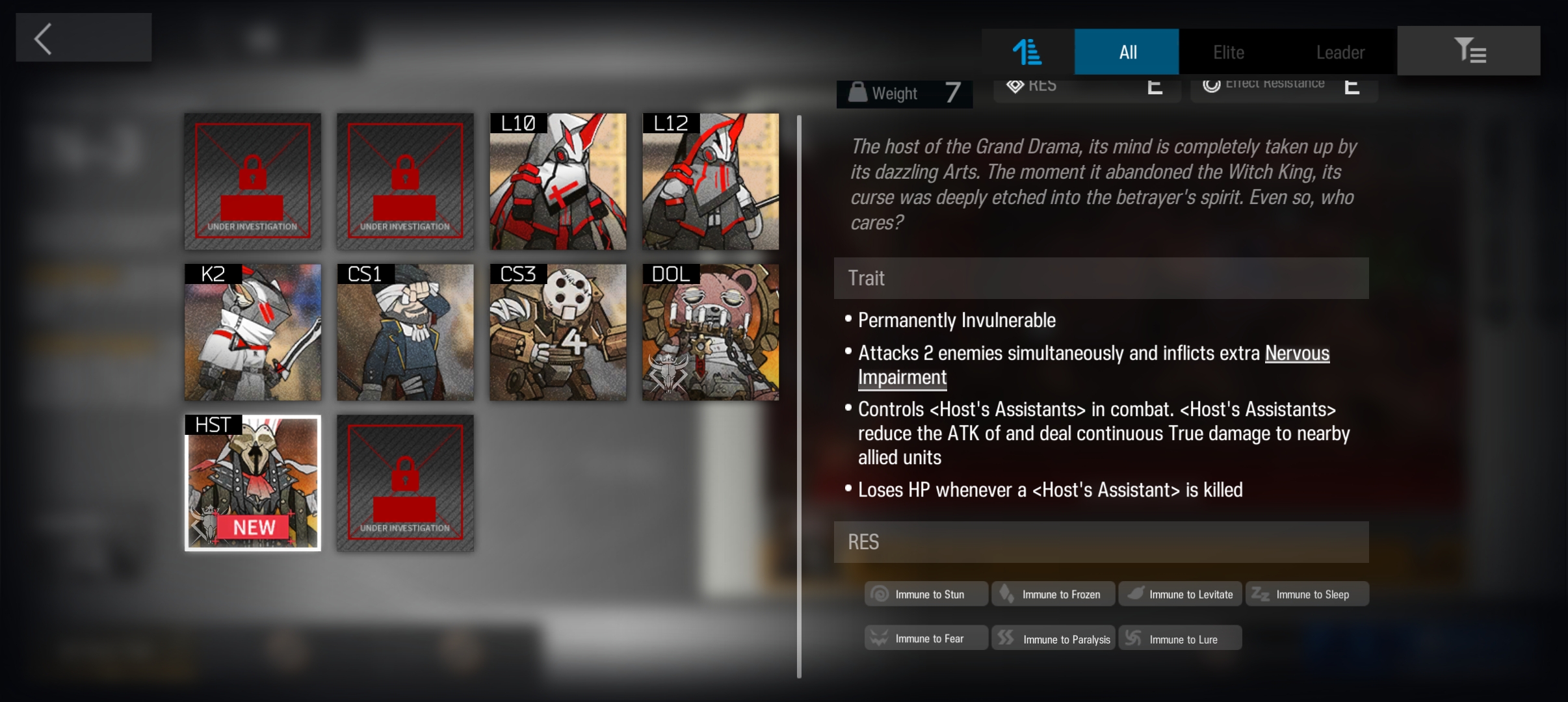Click the Immune to Sleep tag
The height and width of the screenshot is (702, 1568).
(x=1307, y=594)
